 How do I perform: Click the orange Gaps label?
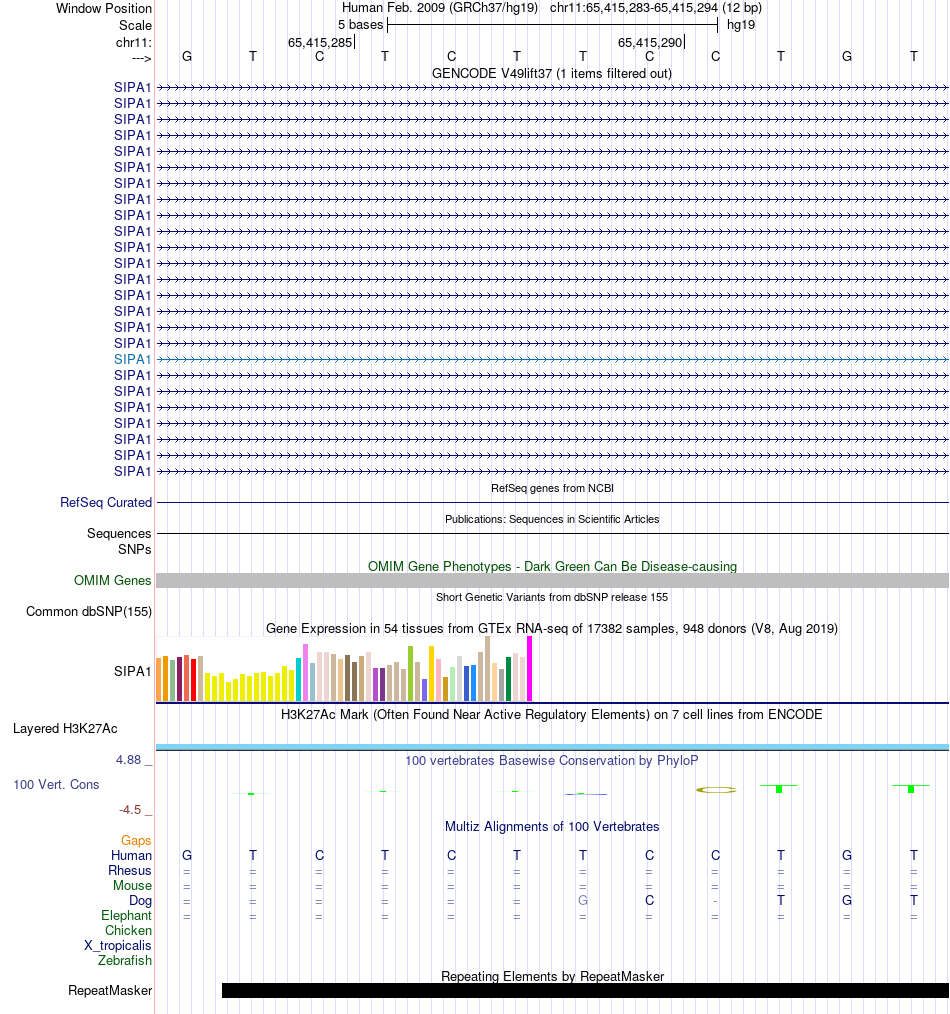point(136,841)
